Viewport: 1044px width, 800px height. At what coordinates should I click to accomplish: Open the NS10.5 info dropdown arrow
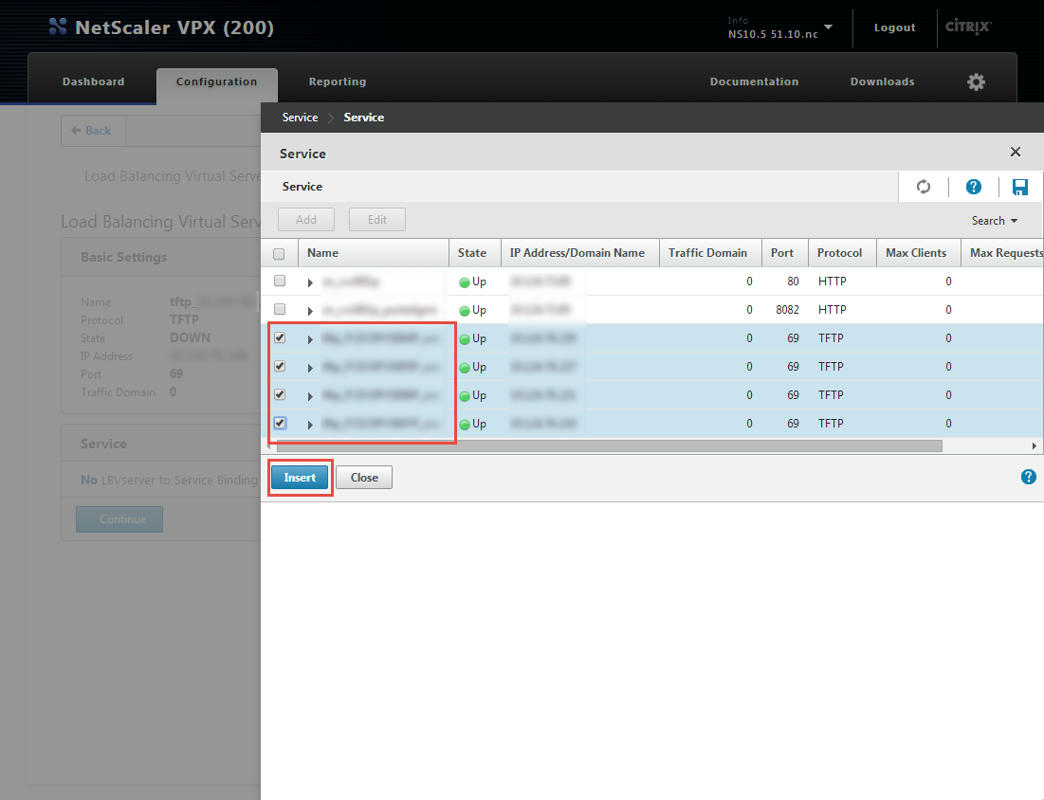pos(828,27)
